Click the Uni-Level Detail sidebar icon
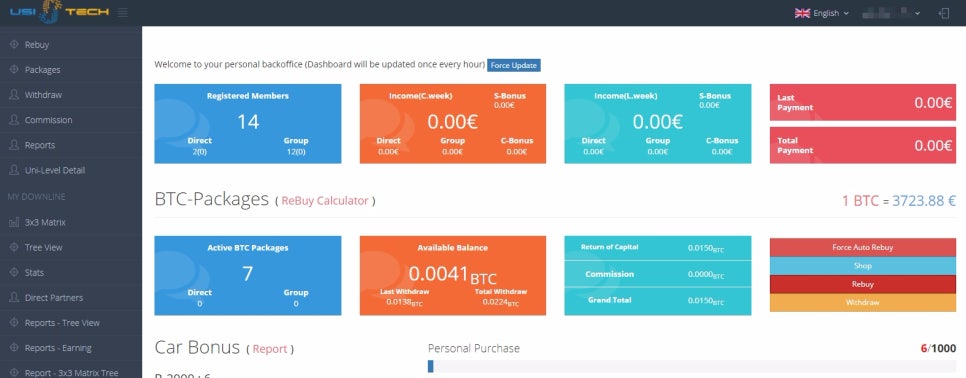The image size is (966, 378). (x=14, y=170)
